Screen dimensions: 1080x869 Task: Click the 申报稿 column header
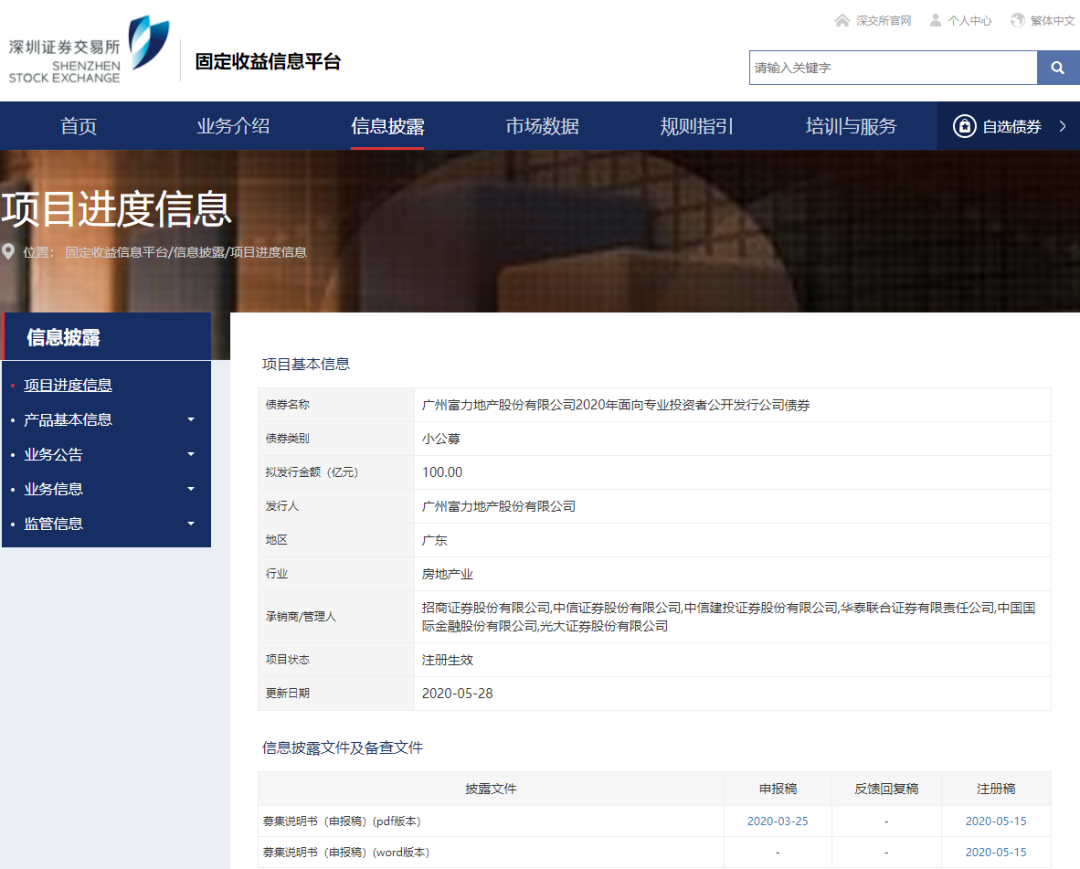point(778,788)
